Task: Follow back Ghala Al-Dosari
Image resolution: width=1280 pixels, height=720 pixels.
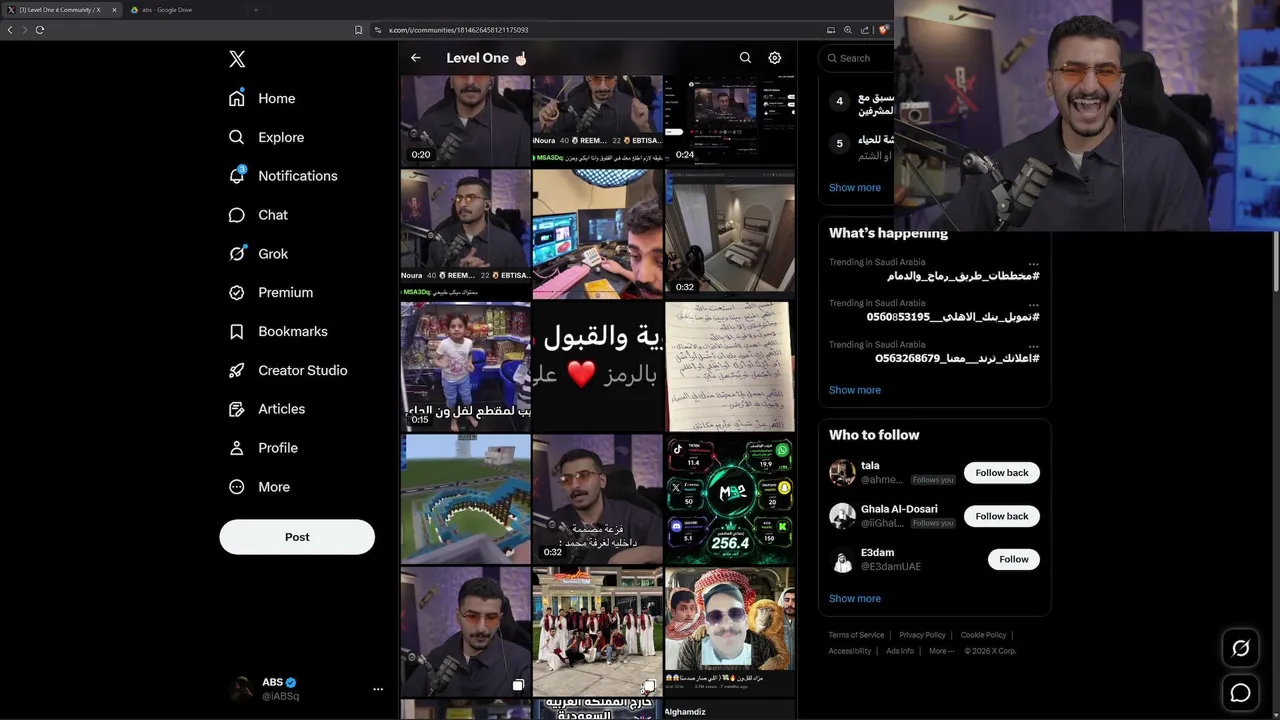Action: click(x=1002, y=516)
